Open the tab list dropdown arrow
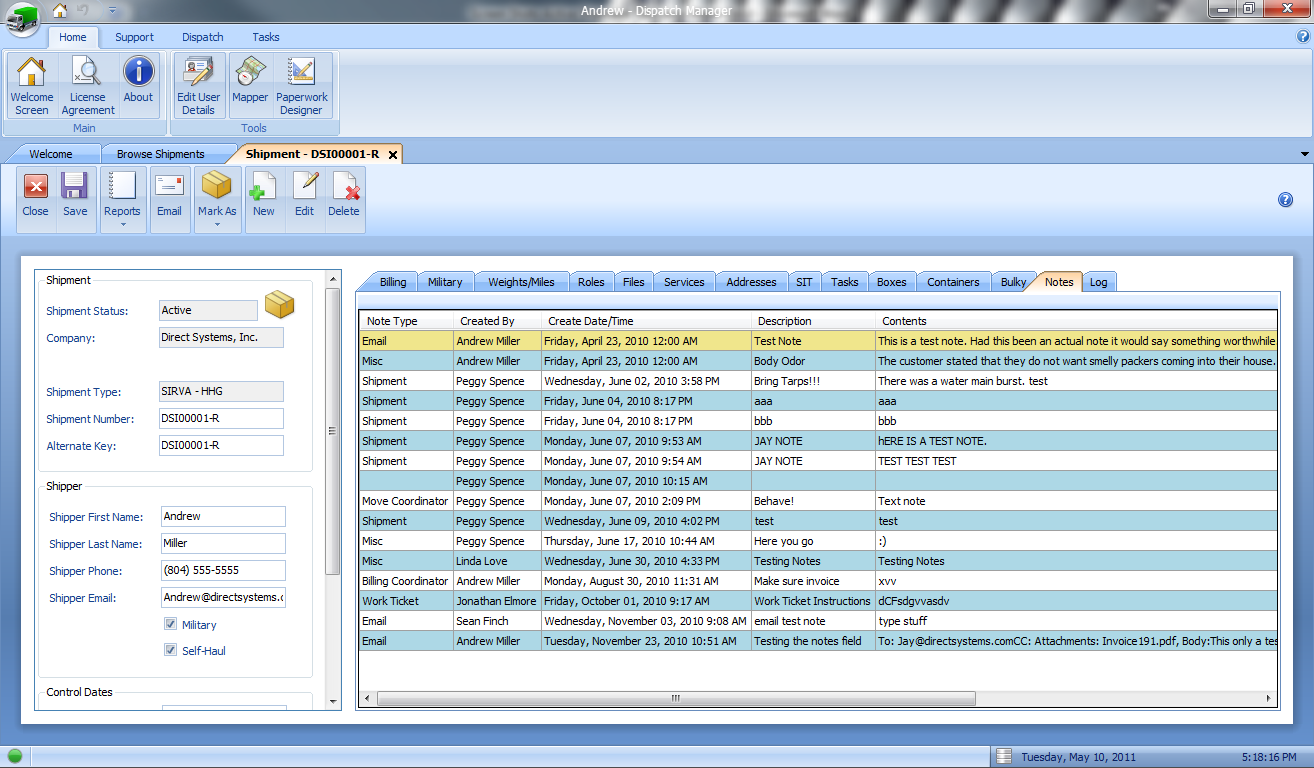The image size is (1314, 768). (1304, 154)
